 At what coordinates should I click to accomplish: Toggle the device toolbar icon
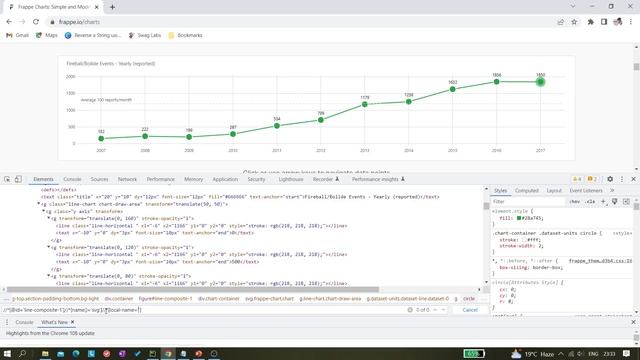click(18, 179)
